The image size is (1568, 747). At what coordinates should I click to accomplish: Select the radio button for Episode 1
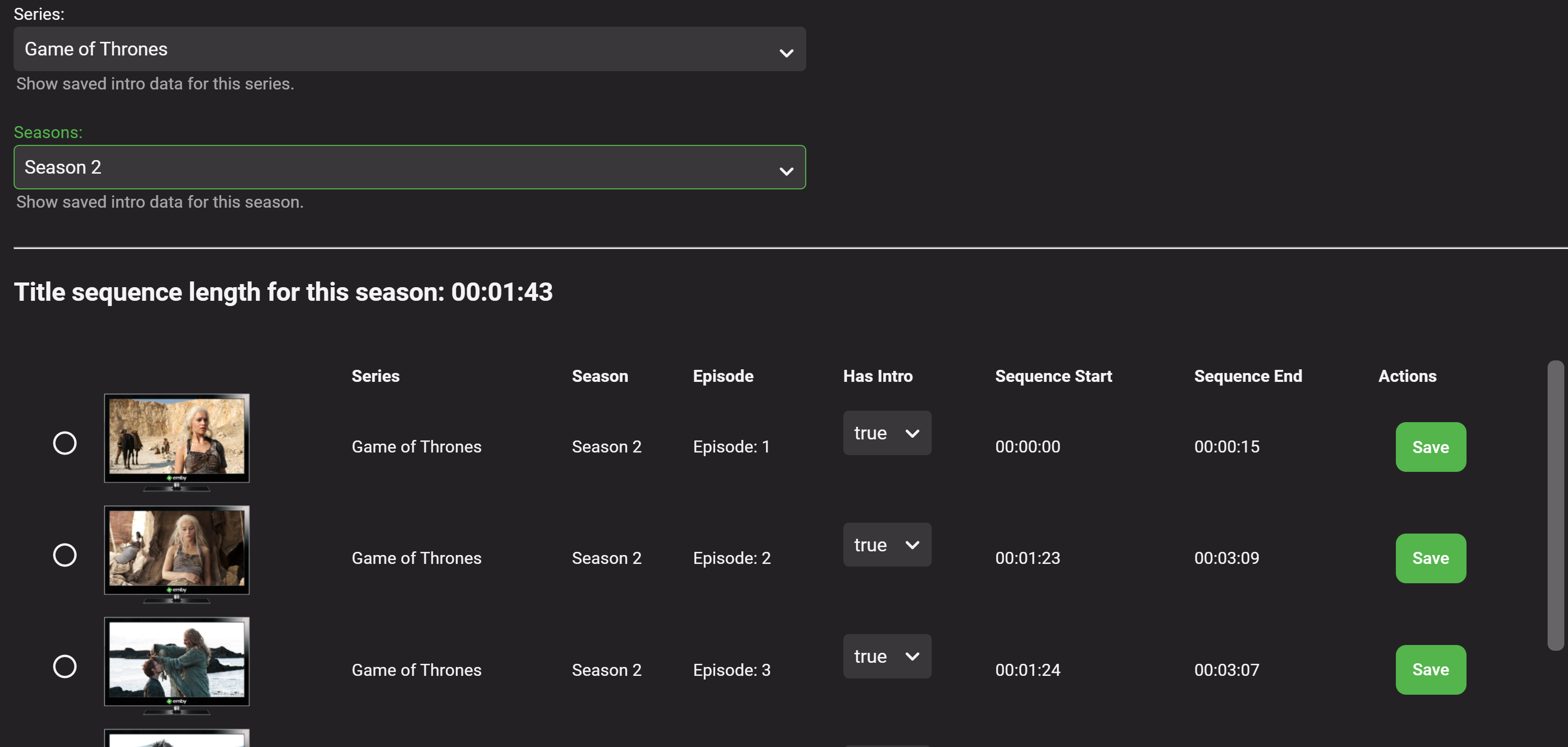point(64,443)
